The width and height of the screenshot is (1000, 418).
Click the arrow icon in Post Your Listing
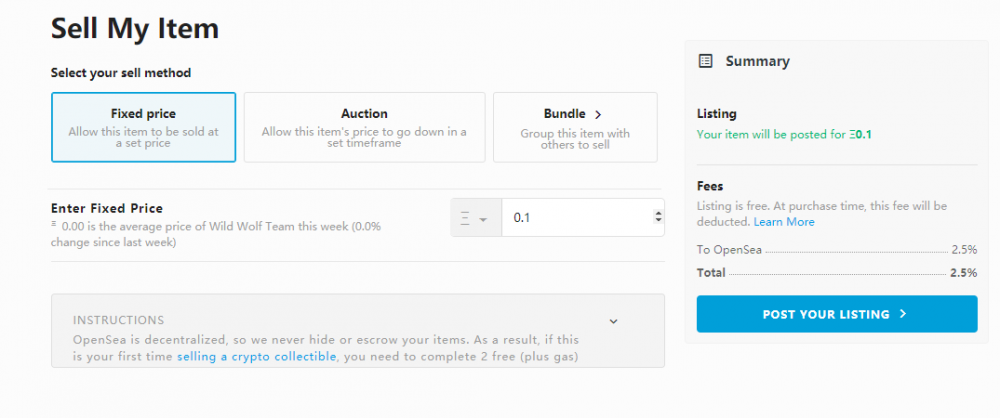(903, 314)
